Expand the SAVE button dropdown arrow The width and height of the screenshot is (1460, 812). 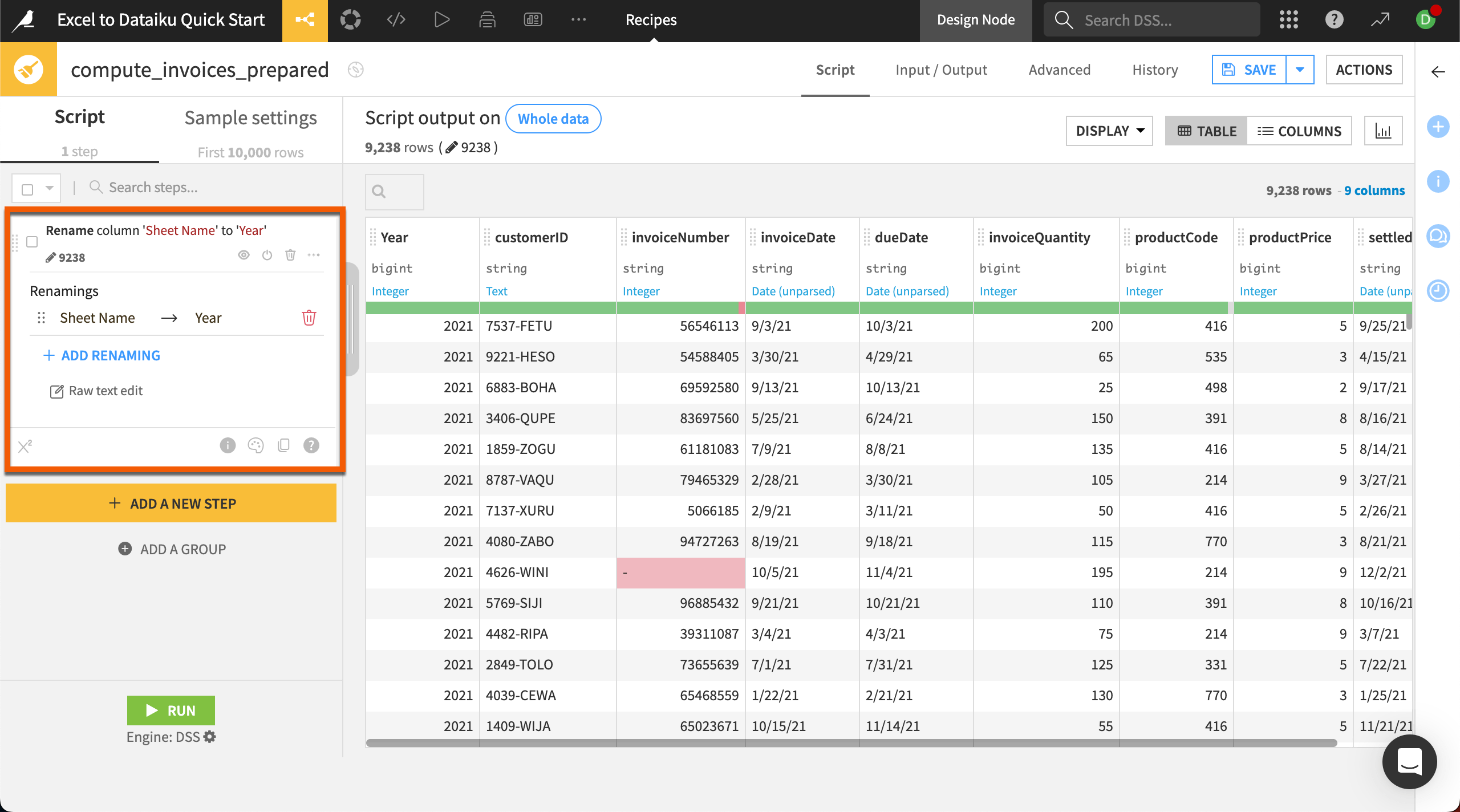[x=1300, y=69]
